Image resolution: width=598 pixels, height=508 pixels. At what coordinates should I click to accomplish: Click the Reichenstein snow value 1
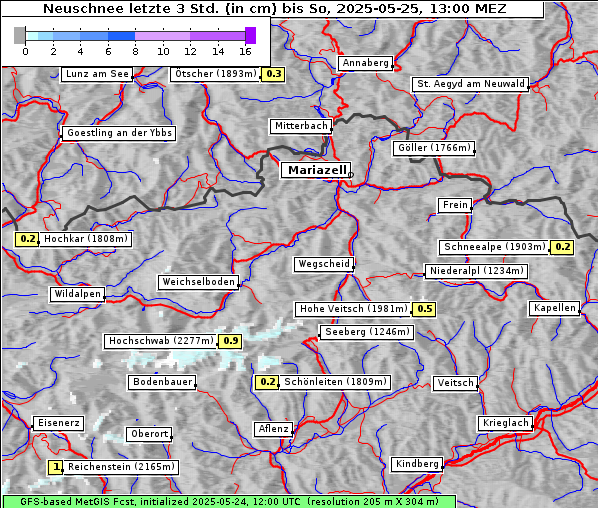pos(55,467)
